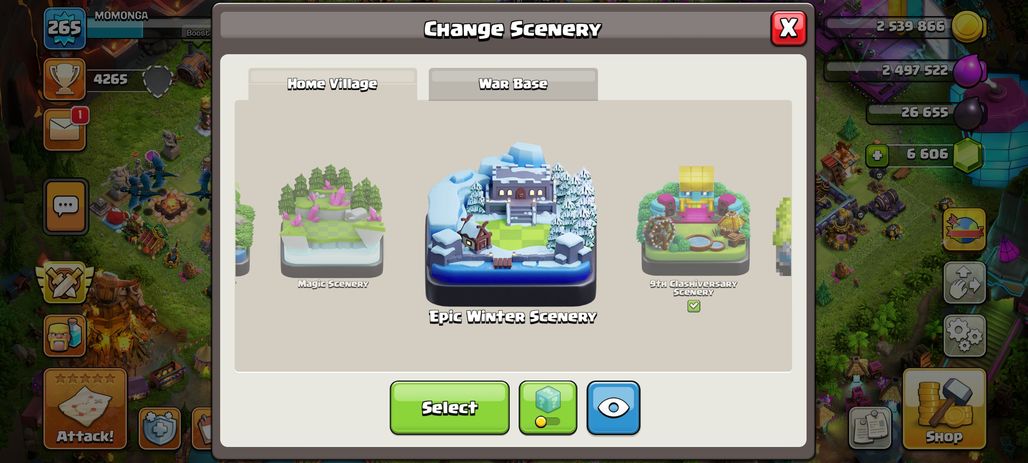Preview scenery with the eye button
Image resolution: width=1028 pixels, height=463 pixels.
pyautogui.click(x=613, y=407)
